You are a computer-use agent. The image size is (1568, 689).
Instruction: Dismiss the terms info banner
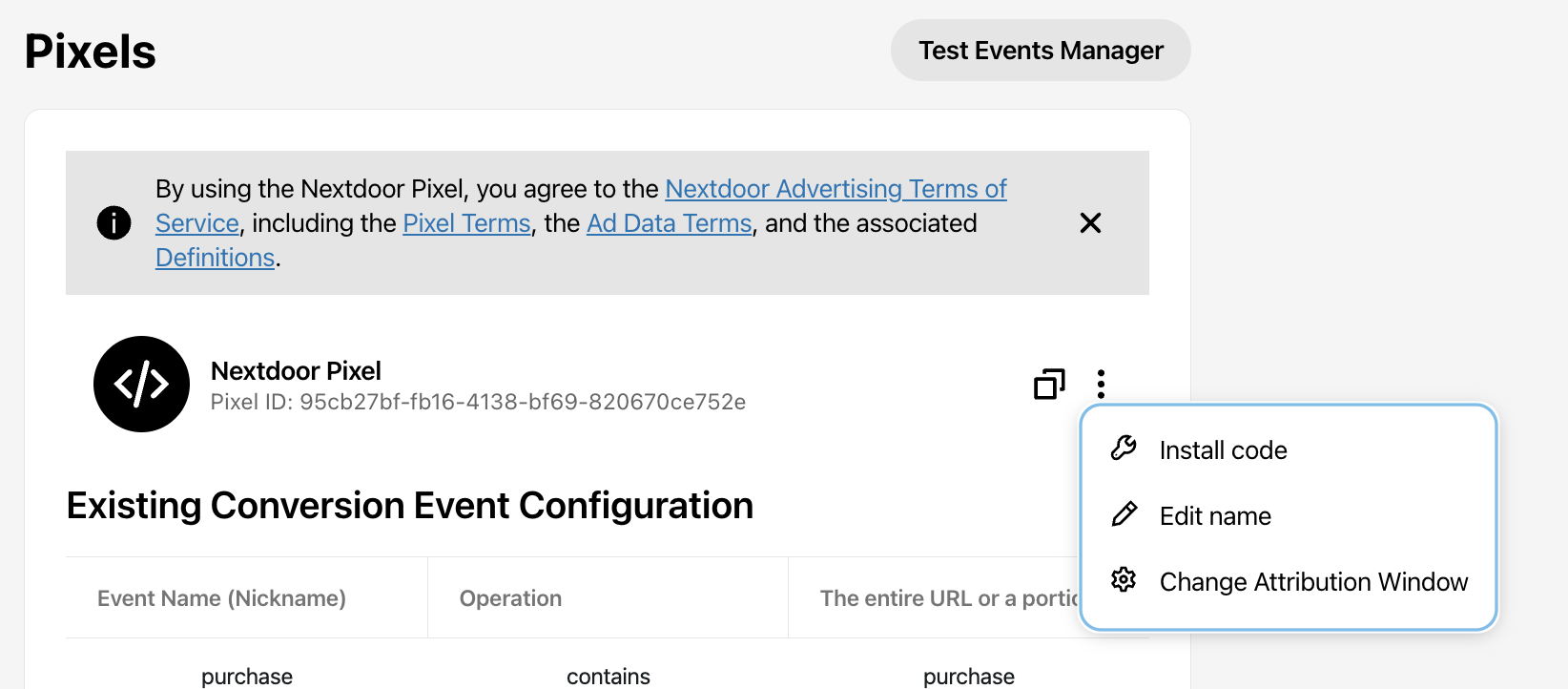pos(1090,223)
